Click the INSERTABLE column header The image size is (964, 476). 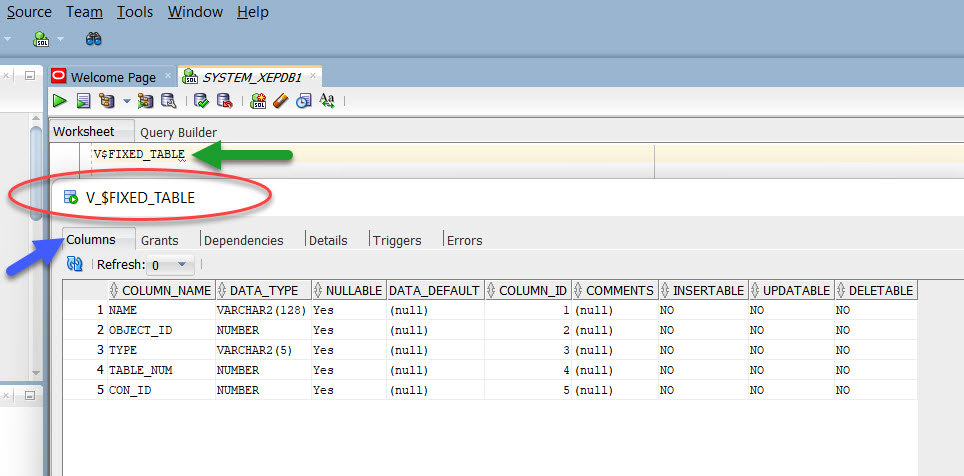click(x=703, y=290)
